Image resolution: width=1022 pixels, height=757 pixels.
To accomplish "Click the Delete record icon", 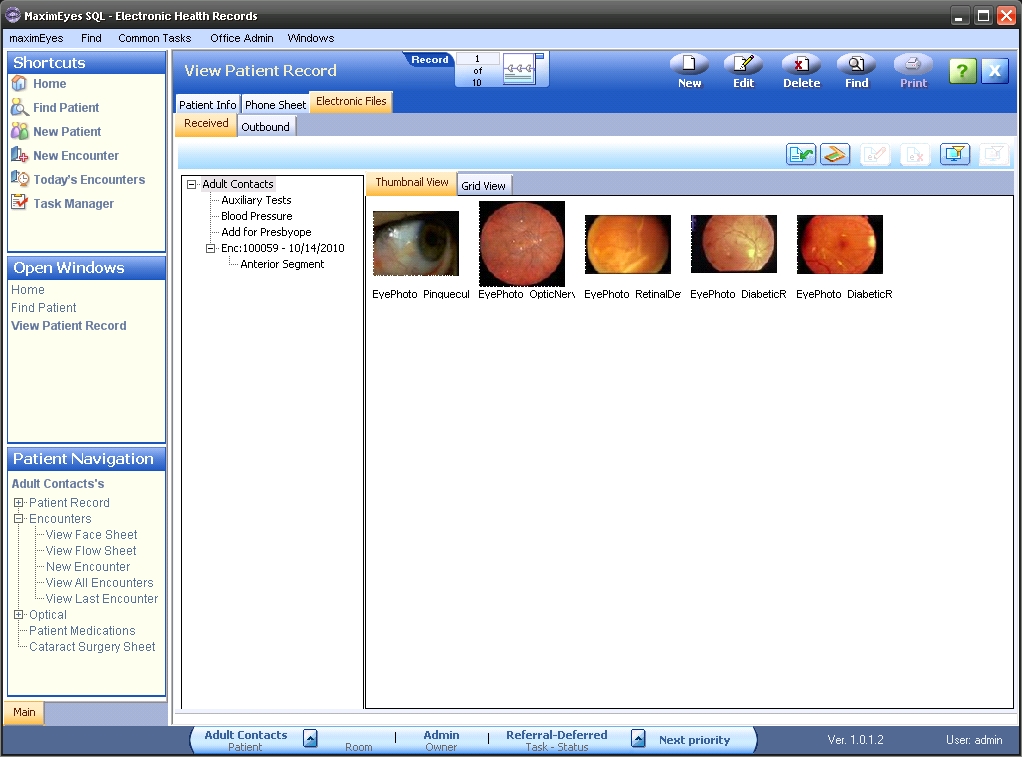I will click(x=801, y=65).
